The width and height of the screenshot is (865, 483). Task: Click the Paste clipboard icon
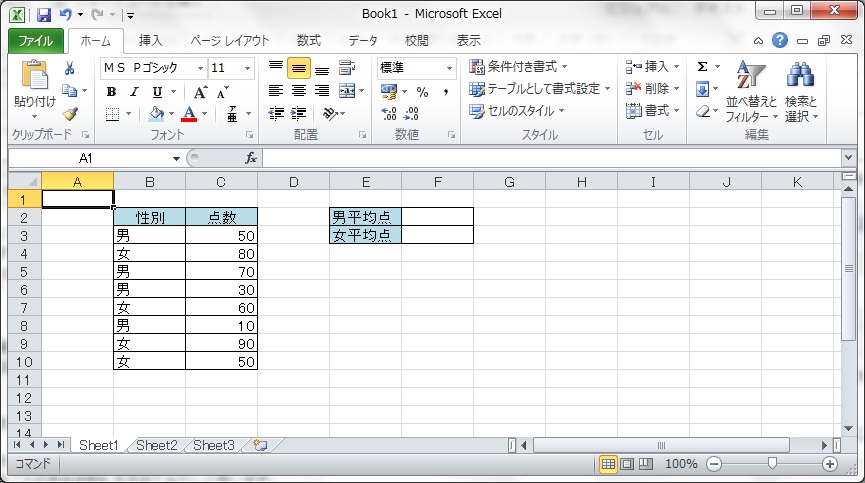point(35,75)
